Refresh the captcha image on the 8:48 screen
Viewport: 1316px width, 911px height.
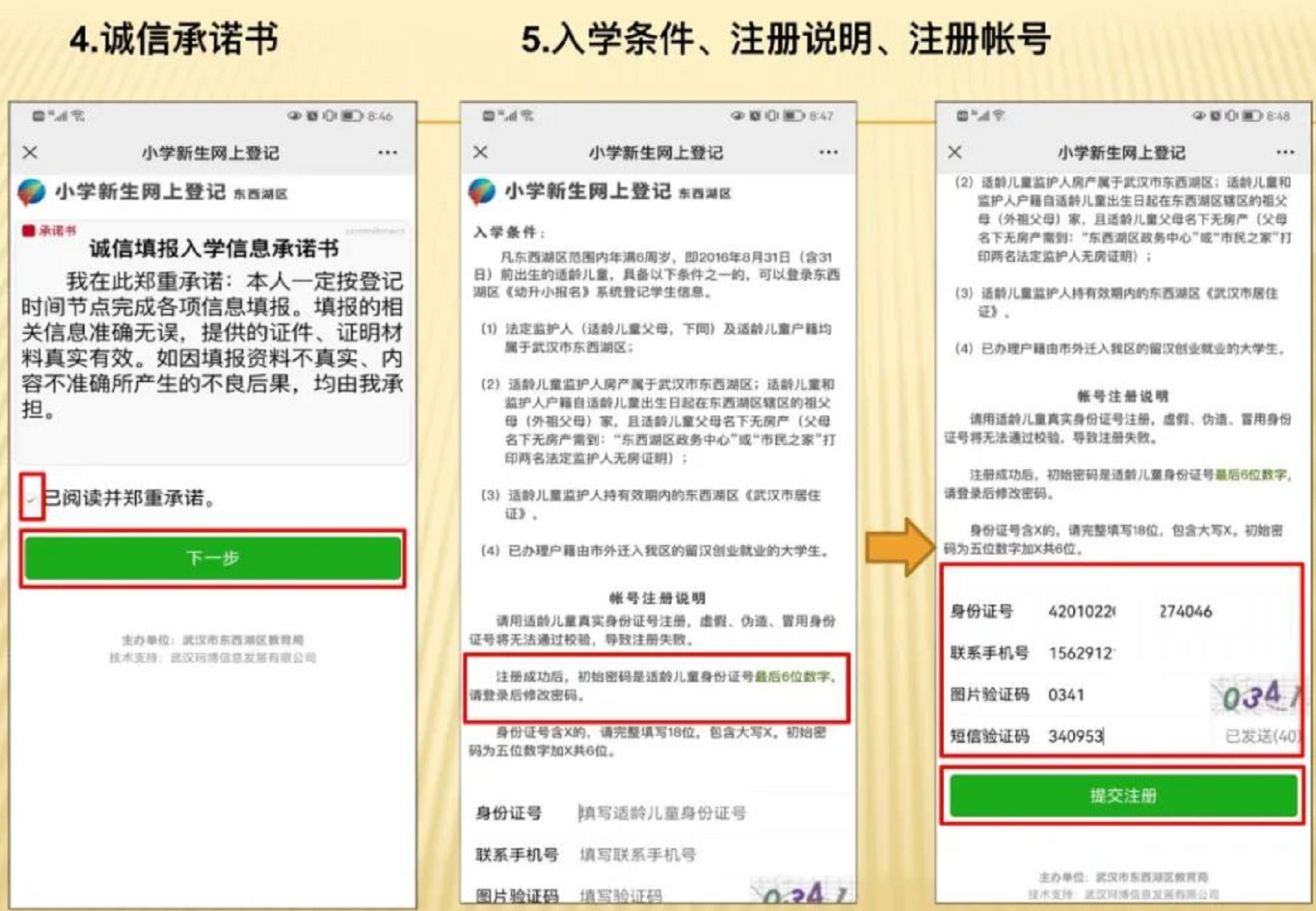tap(1256, 695)
